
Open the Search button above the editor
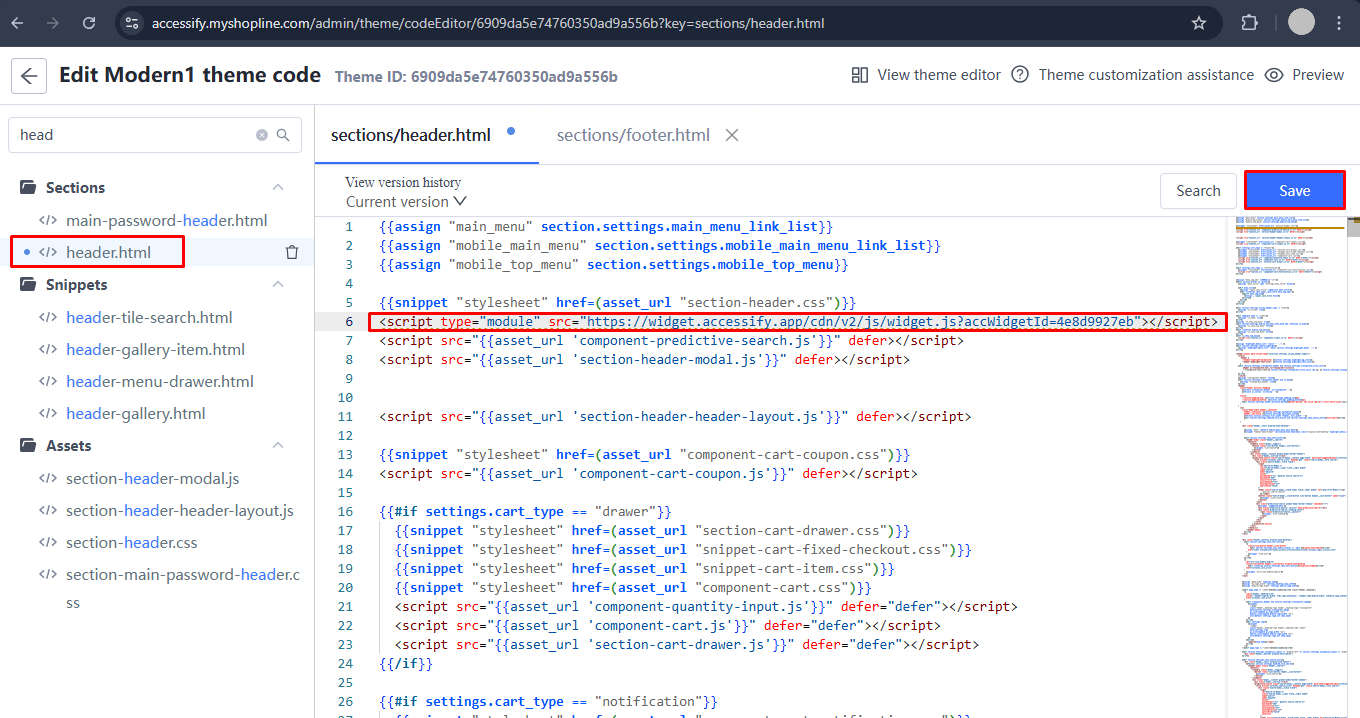pos(1198,190)
